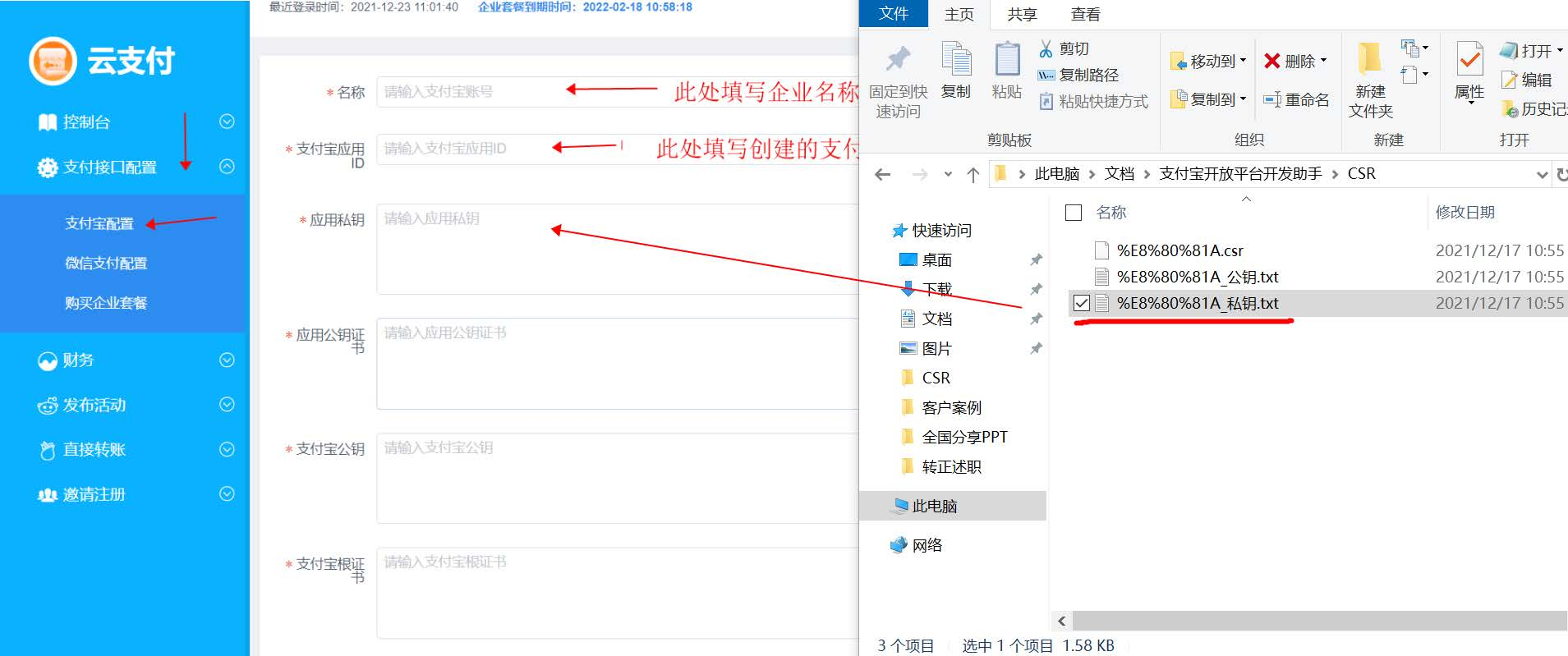1568x656 pixels.
Task: Click 剪切 scissors button
Action: (1064, 49)
